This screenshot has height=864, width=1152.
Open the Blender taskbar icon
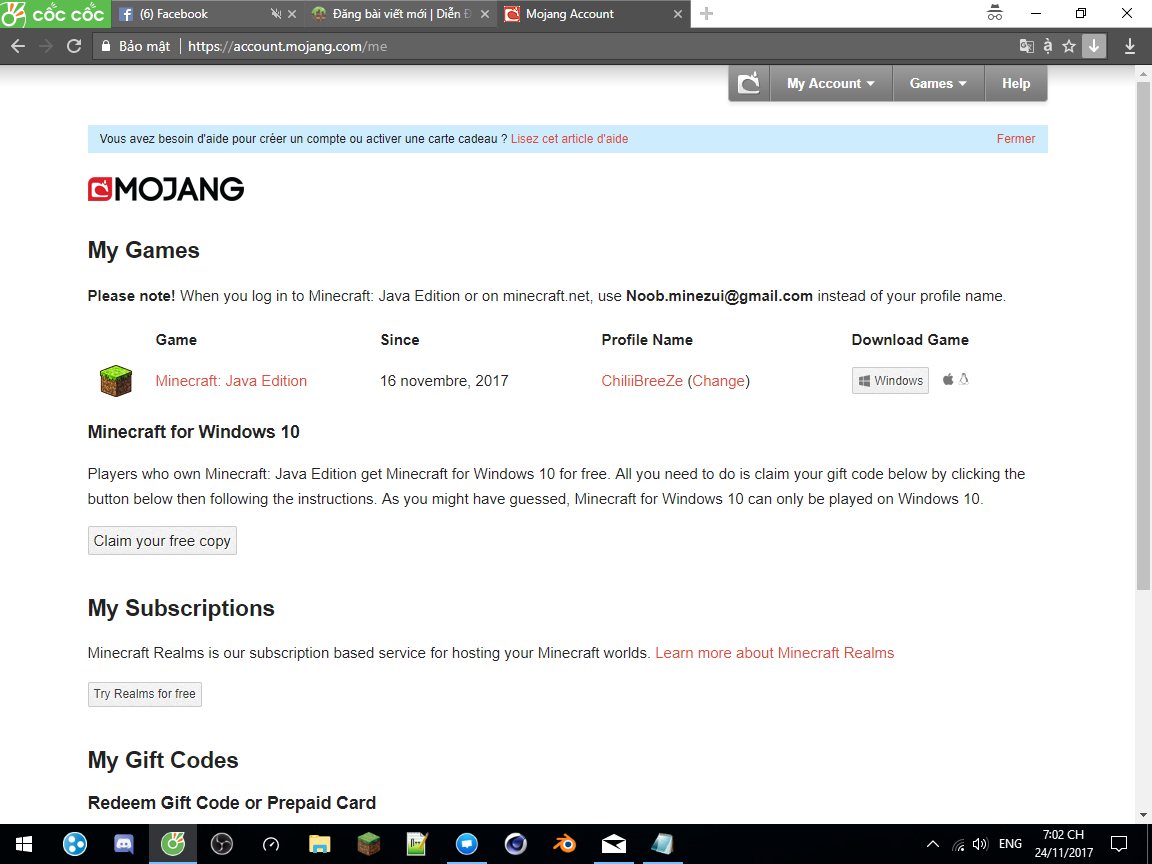(x=564, y=844)
